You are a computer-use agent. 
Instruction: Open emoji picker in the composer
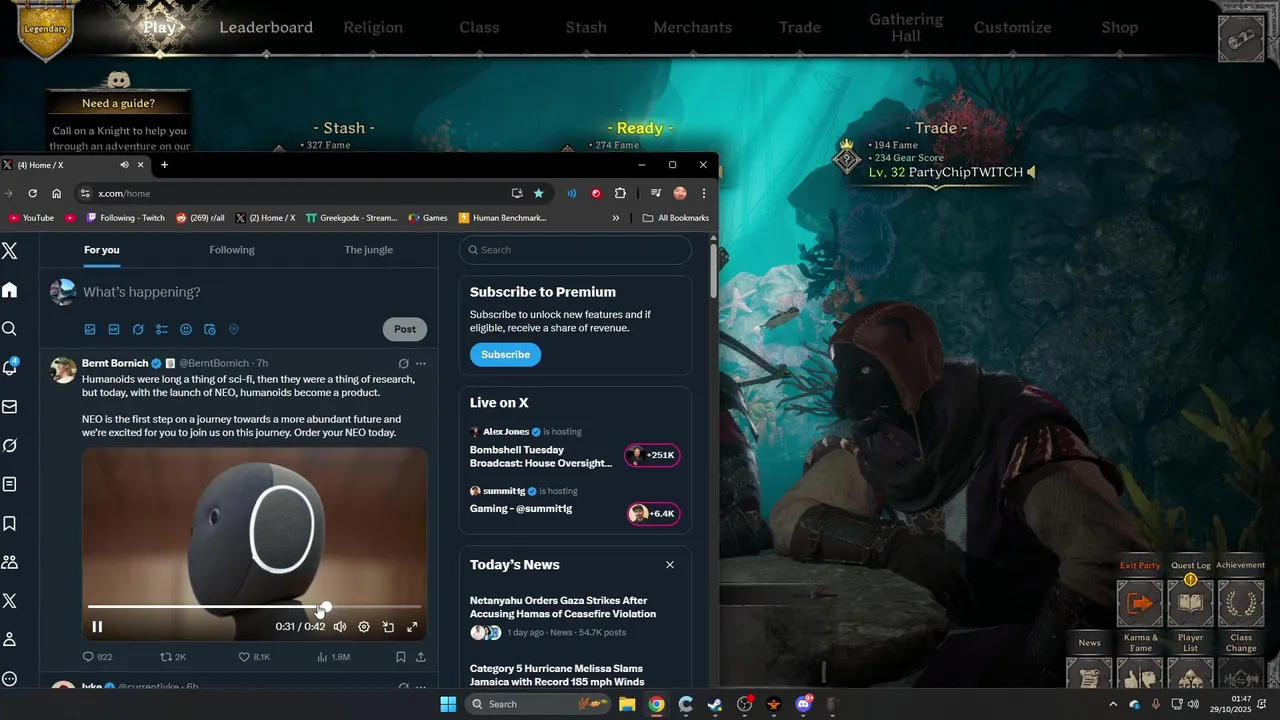tap(186, 329)
